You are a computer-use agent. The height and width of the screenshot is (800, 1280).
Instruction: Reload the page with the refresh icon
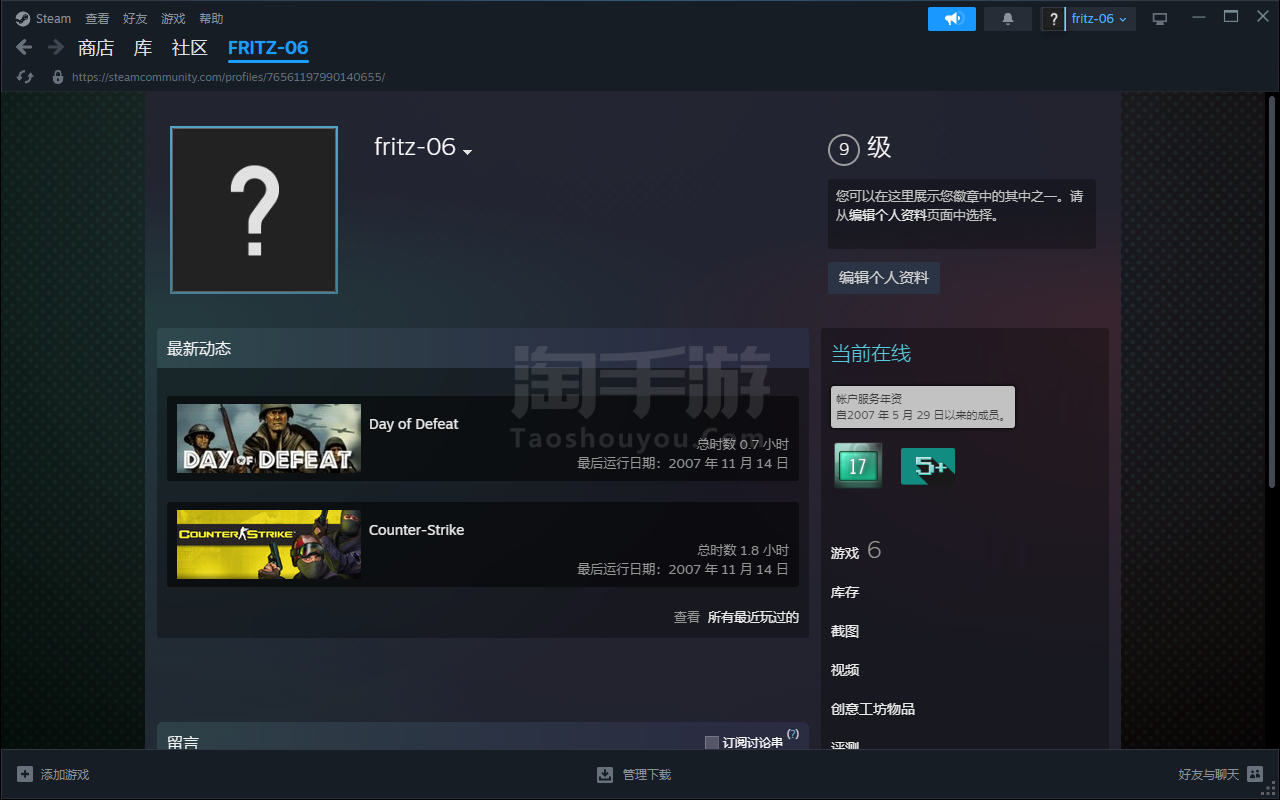pos(26,77)
